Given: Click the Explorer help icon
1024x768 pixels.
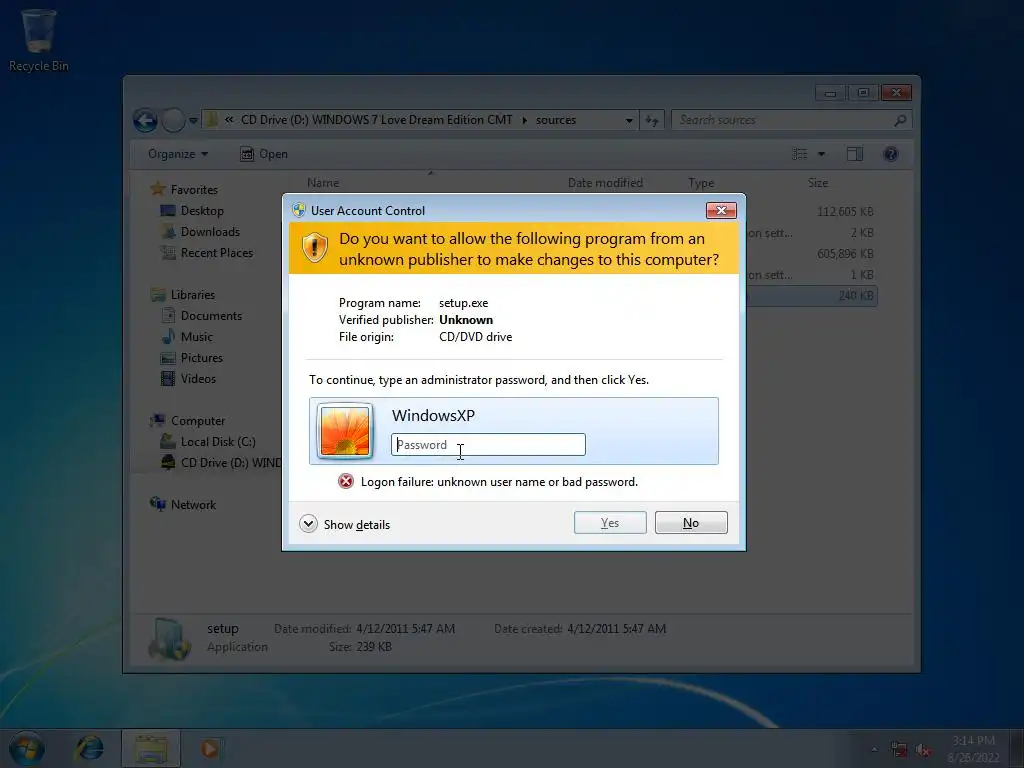Looking at the screenshot, I should pos(891,154).
